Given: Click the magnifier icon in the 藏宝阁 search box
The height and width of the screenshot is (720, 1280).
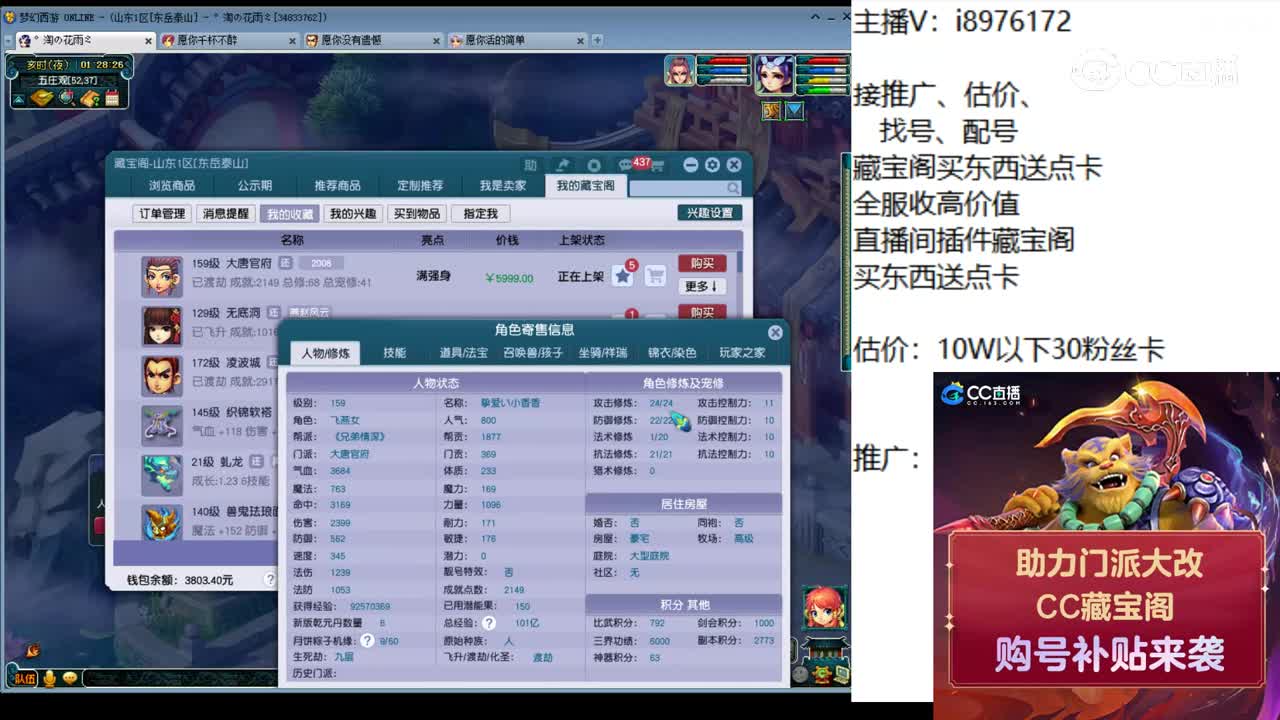Looking at the screenshot, I should [734, 187].
